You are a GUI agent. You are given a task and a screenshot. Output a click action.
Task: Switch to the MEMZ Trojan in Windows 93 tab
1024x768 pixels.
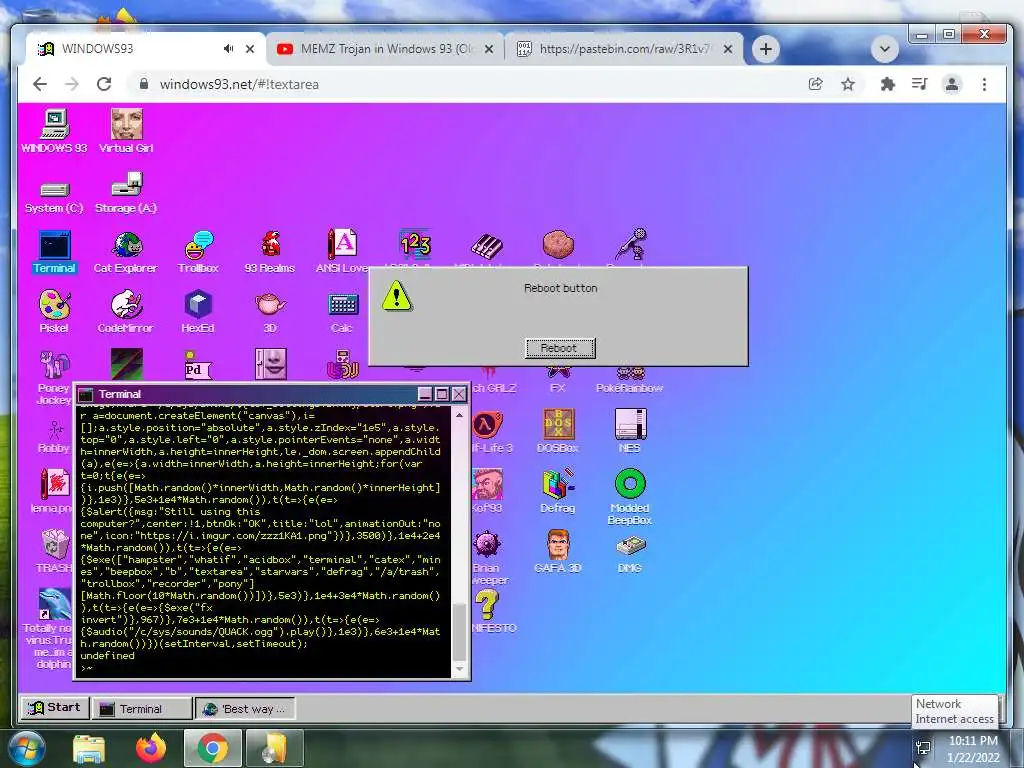click(x=385, y=49)
